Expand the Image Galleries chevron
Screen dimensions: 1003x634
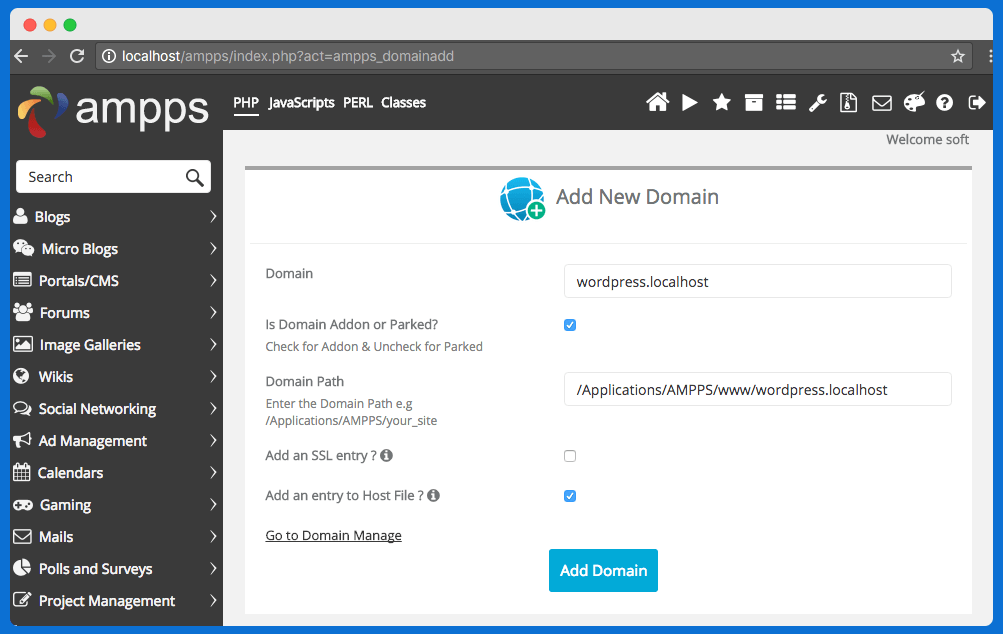click(x=213, y=344)
